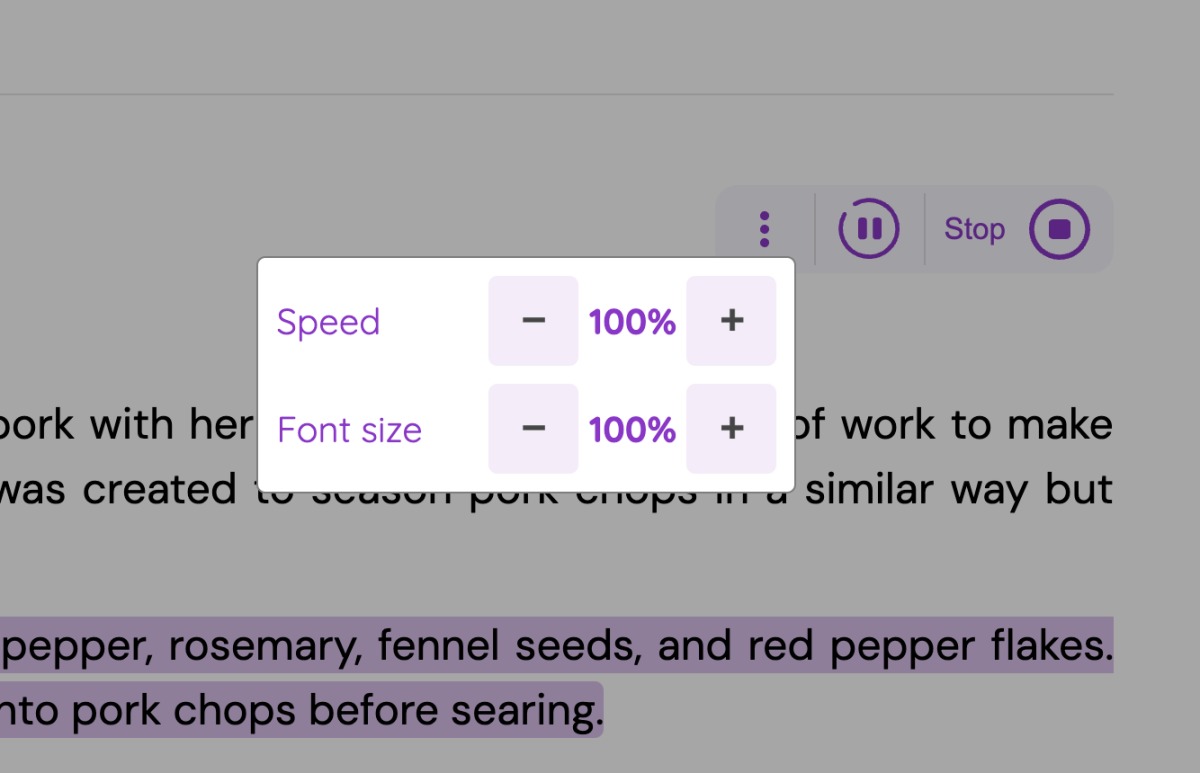
Task: Increase the font size
Action: pyautogui.click(x=731, y=429)
